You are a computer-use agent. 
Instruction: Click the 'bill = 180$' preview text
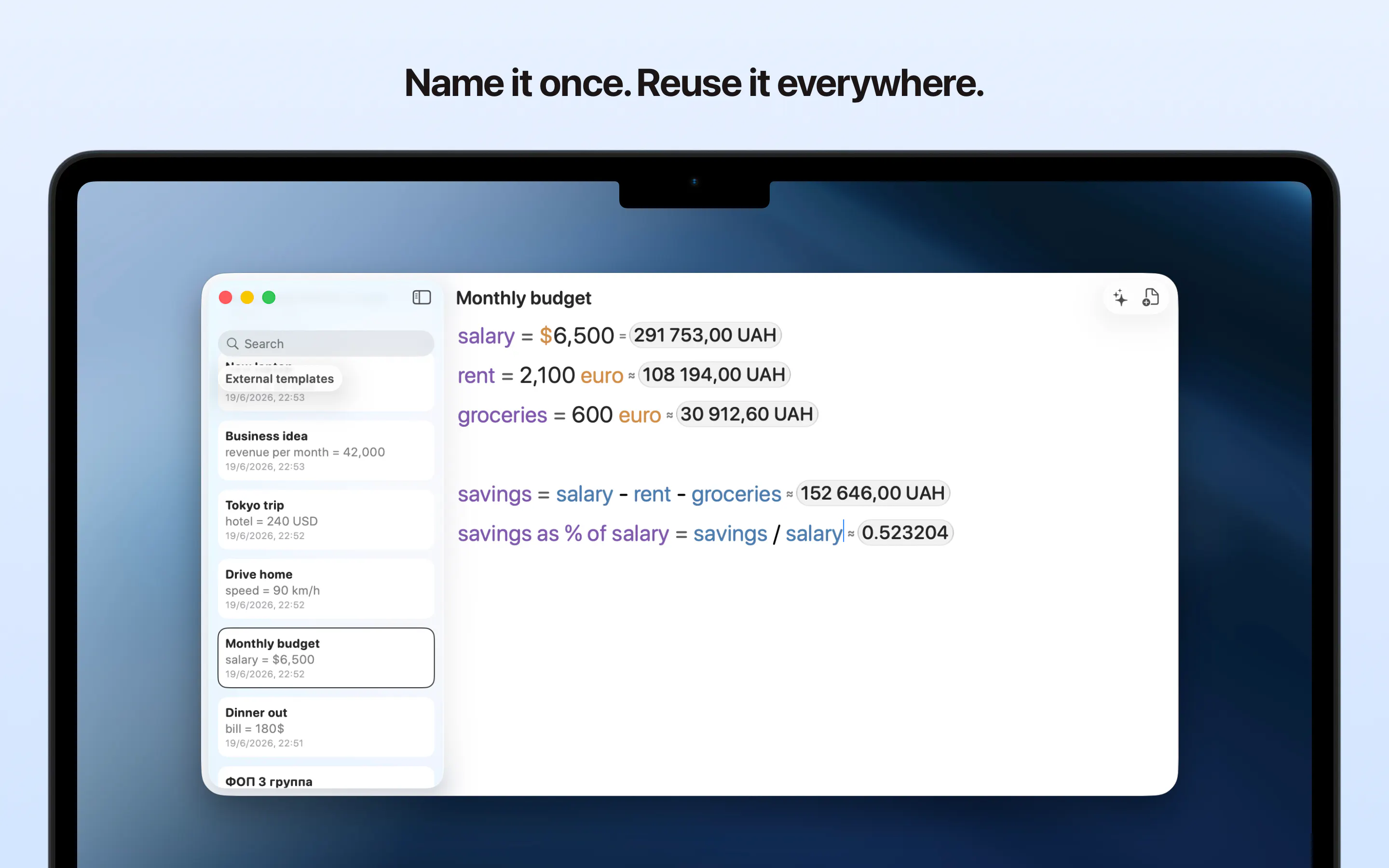pyautogui.click(x=255, y=729)
